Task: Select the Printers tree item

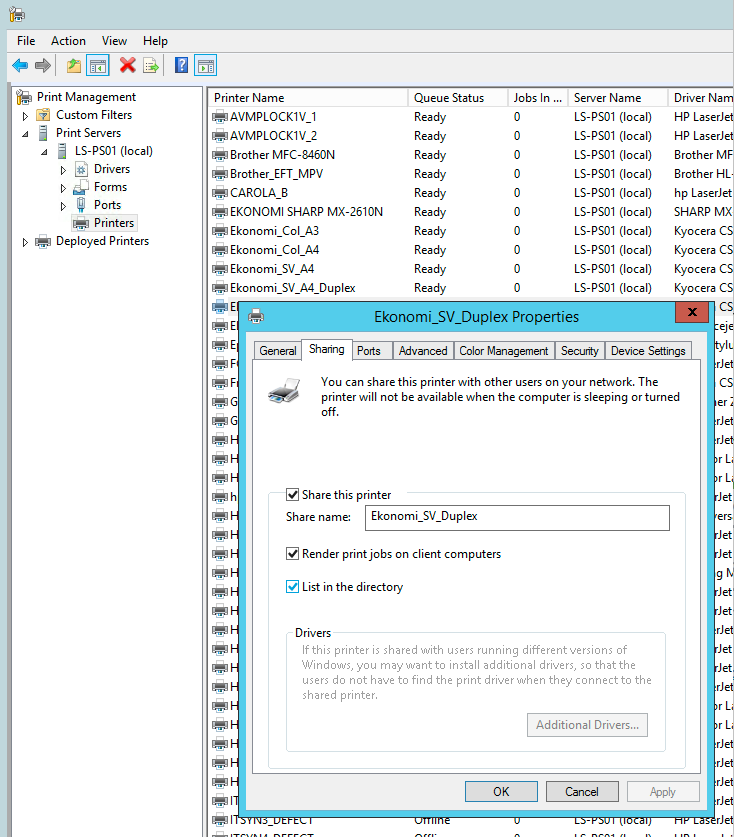Action: [105, 223]
